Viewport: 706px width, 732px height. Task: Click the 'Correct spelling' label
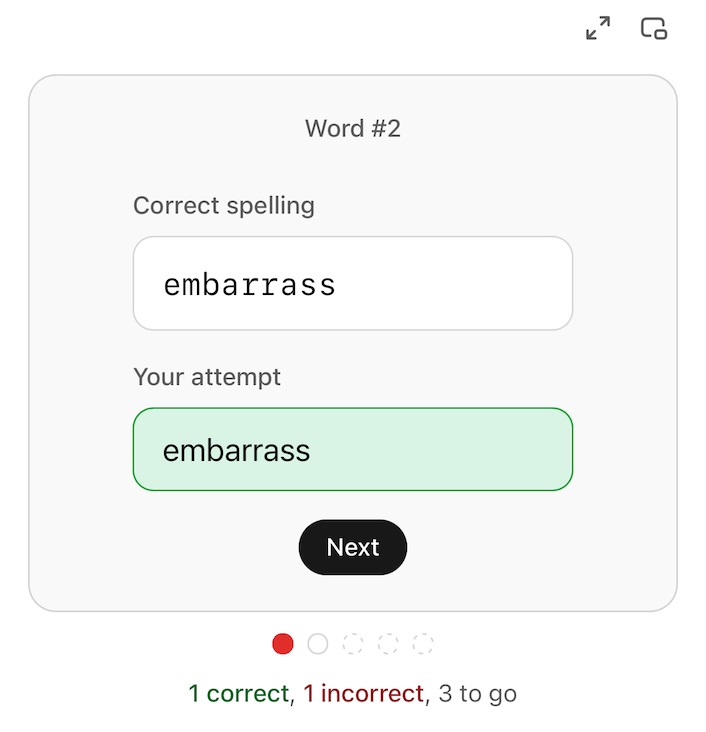tap(224, 206)
